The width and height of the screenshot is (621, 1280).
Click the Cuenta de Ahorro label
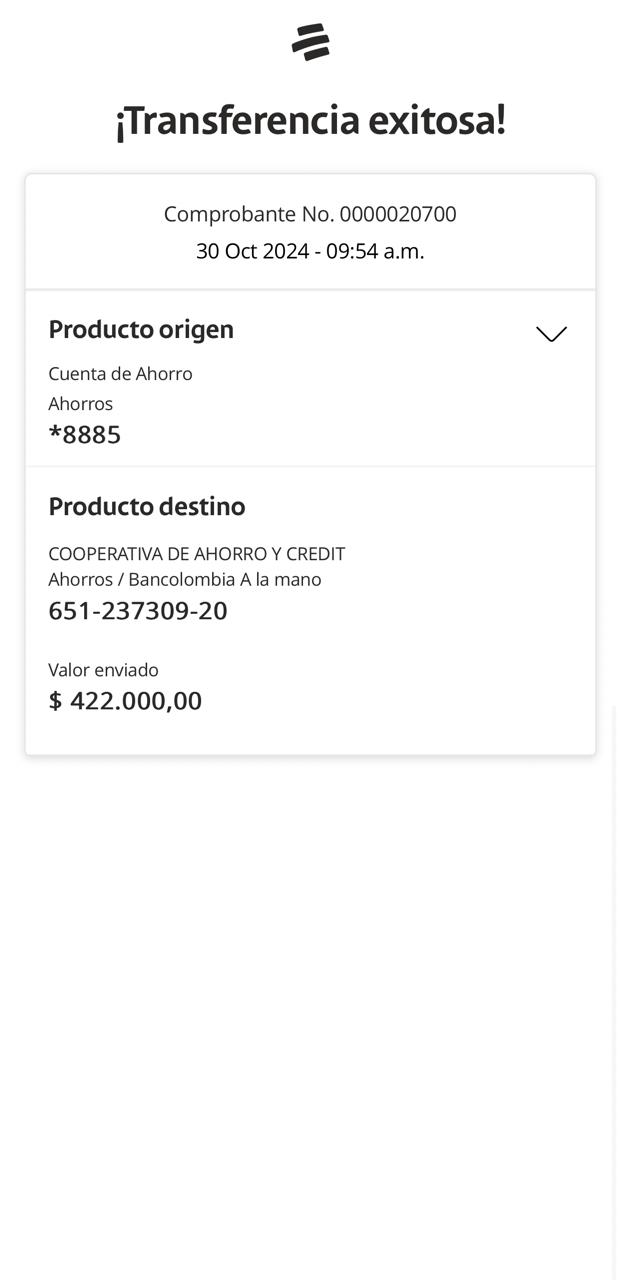click(120, 373)
